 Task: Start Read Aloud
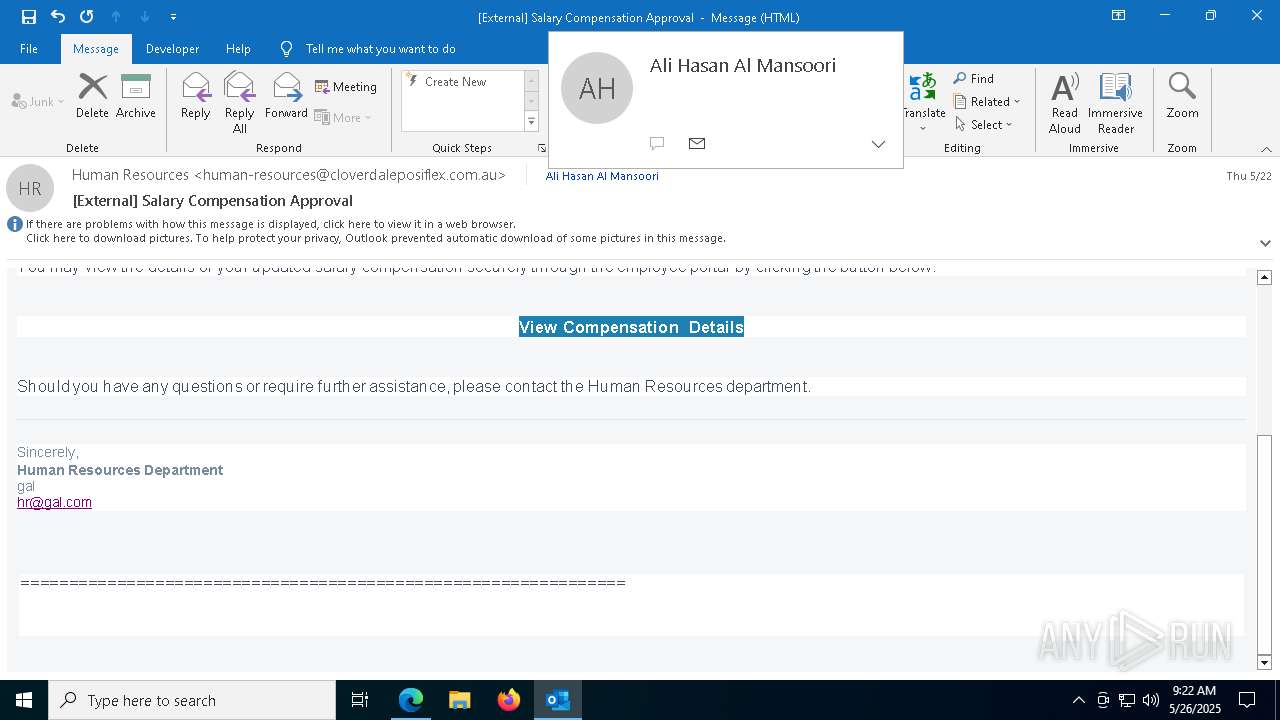pyautogui.click(x=1065, y=103)
